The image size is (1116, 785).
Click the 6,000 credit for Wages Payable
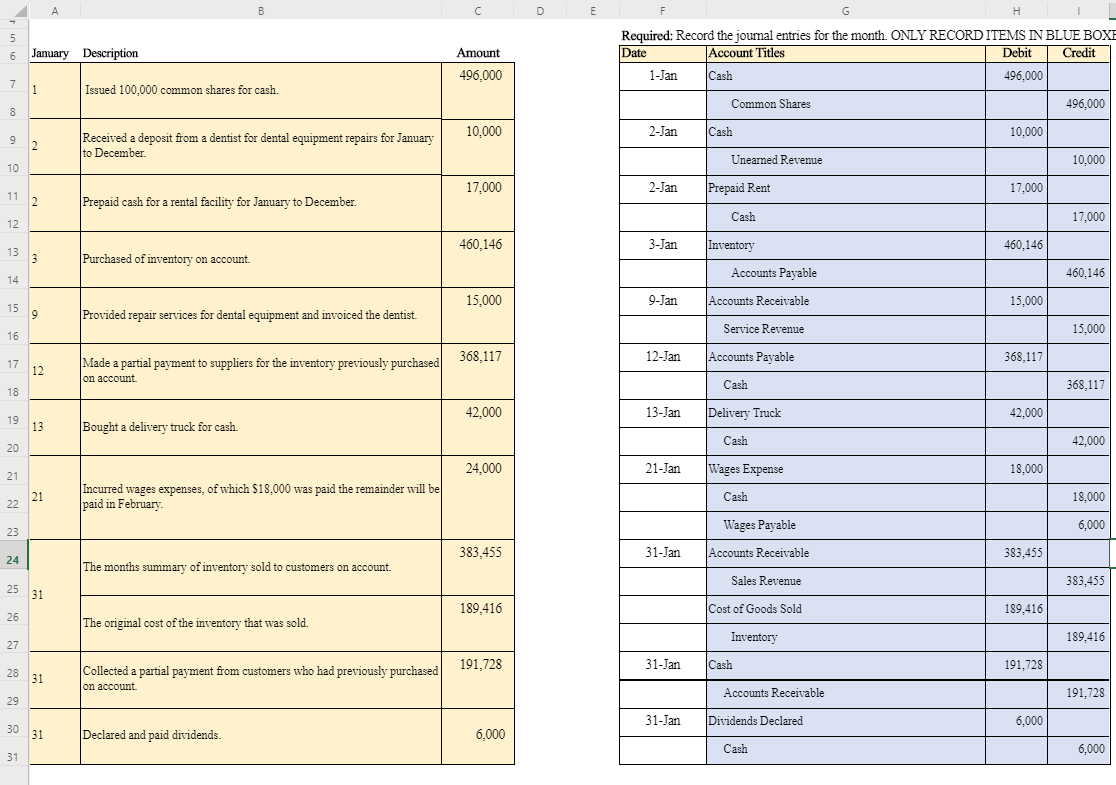[1078, 525]
